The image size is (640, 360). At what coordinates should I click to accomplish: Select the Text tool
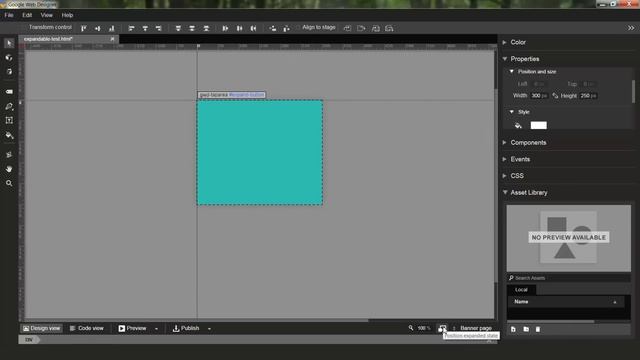[x=9, y=120]
